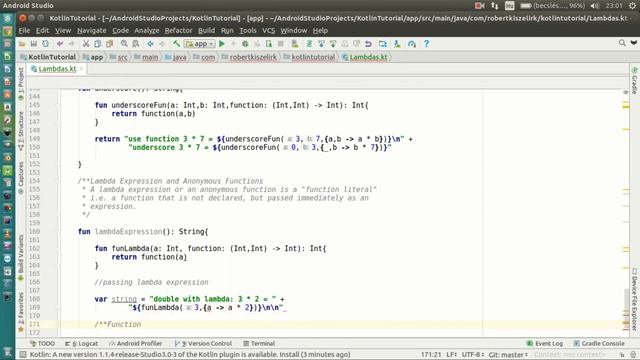The height and width of the screenshot is (360, 640).
Task: Navigate Back with the left arrow icon
Action: click(x=150, y=44)
